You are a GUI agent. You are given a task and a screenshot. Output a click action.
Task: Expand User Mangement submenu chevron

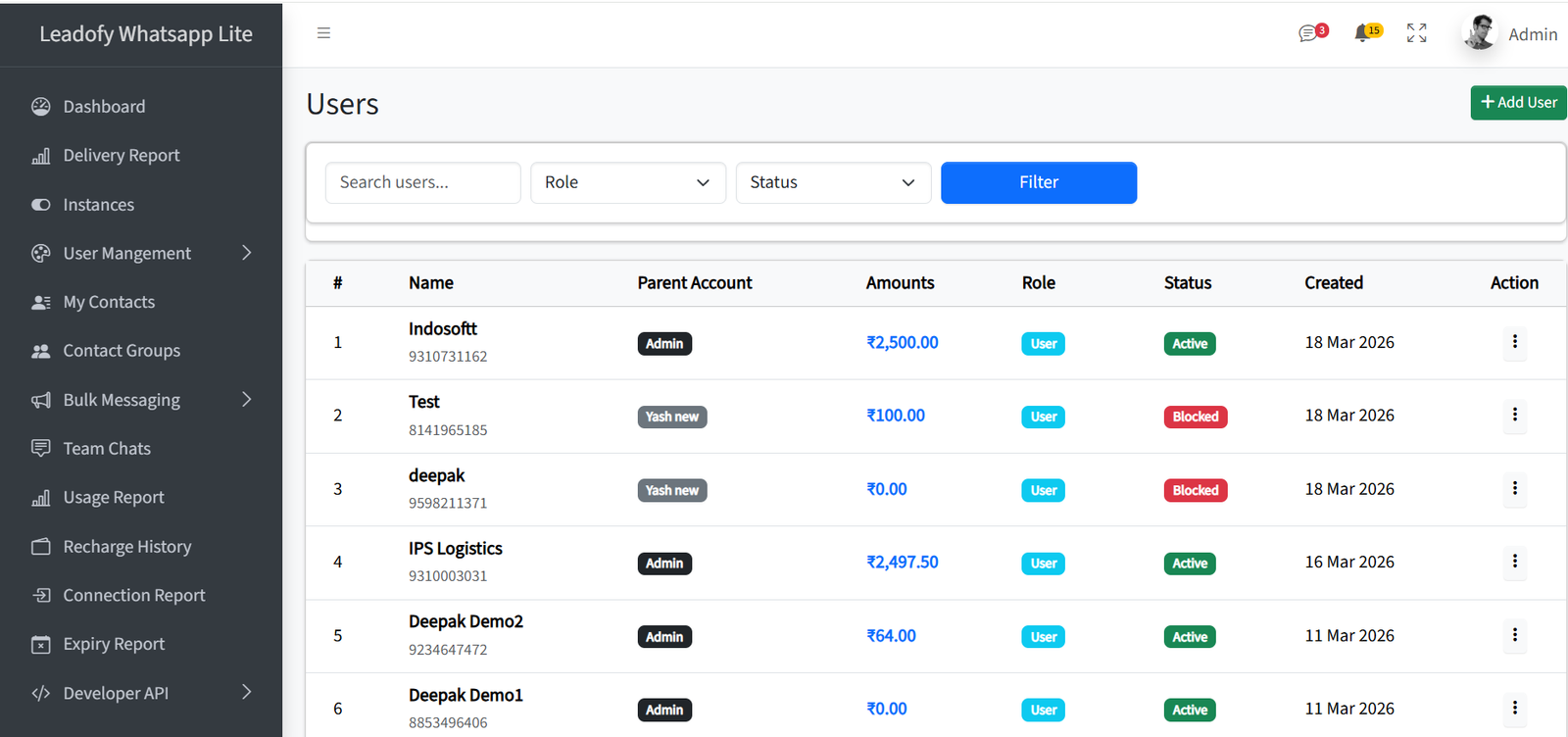pos(247,253)
